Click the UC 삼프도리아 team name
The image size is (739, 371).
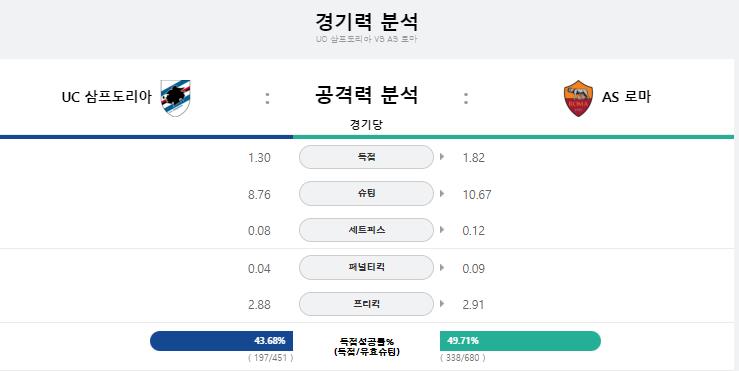tap(107, 97)
